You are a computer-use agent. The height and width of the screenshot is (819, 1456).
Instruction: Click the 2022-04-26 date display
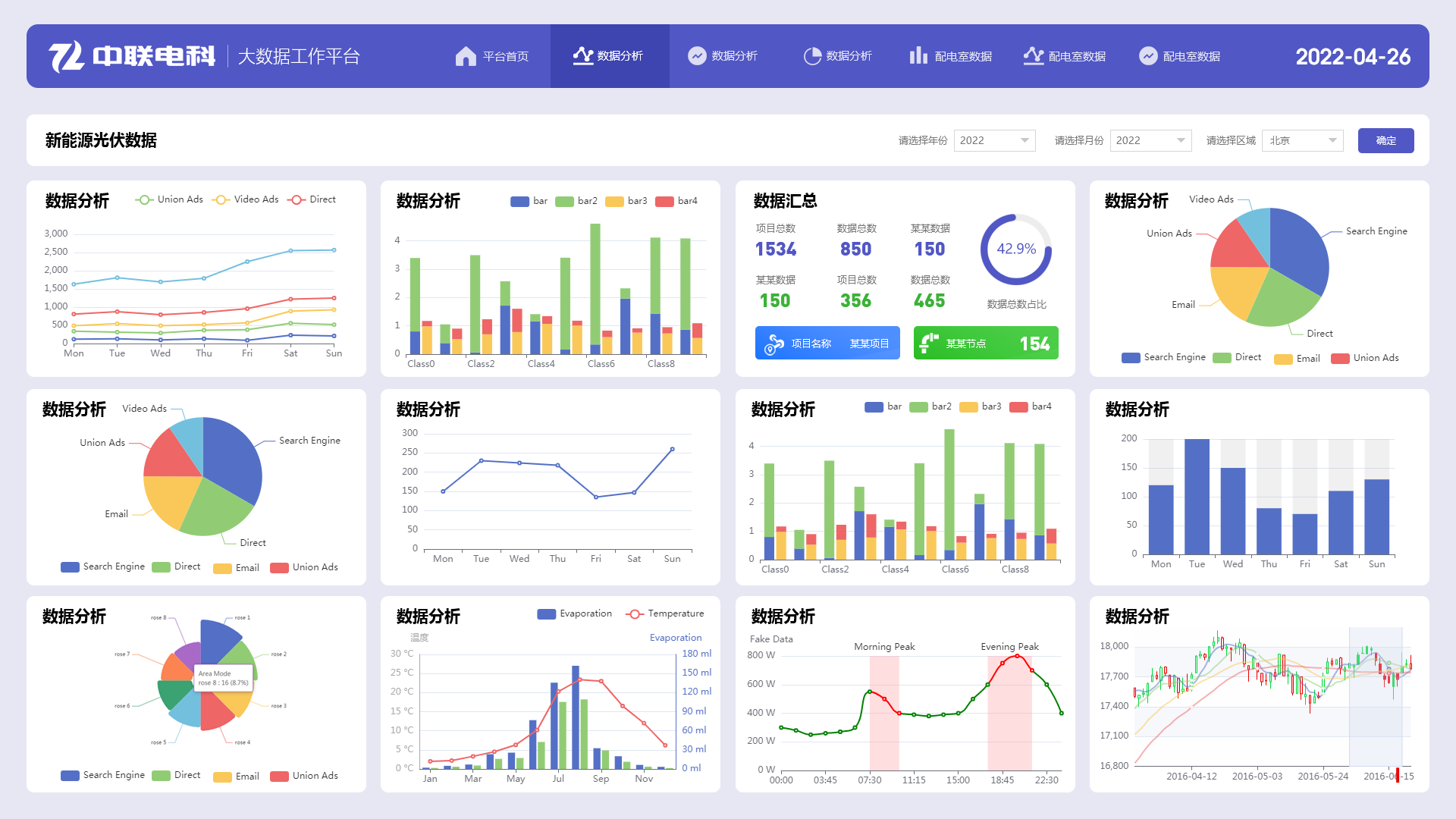tap(1353, 57)
